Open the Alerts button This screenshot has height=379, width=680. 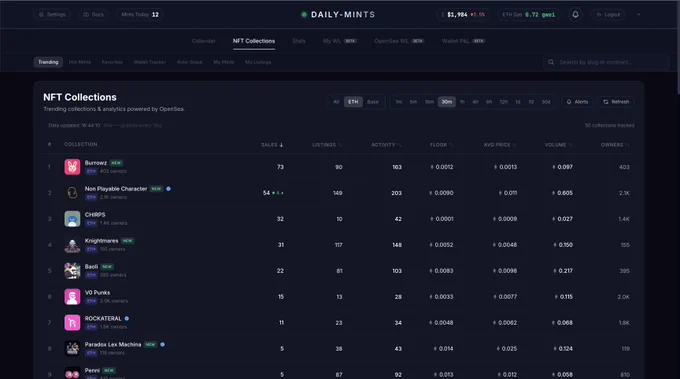coord(577,102)
